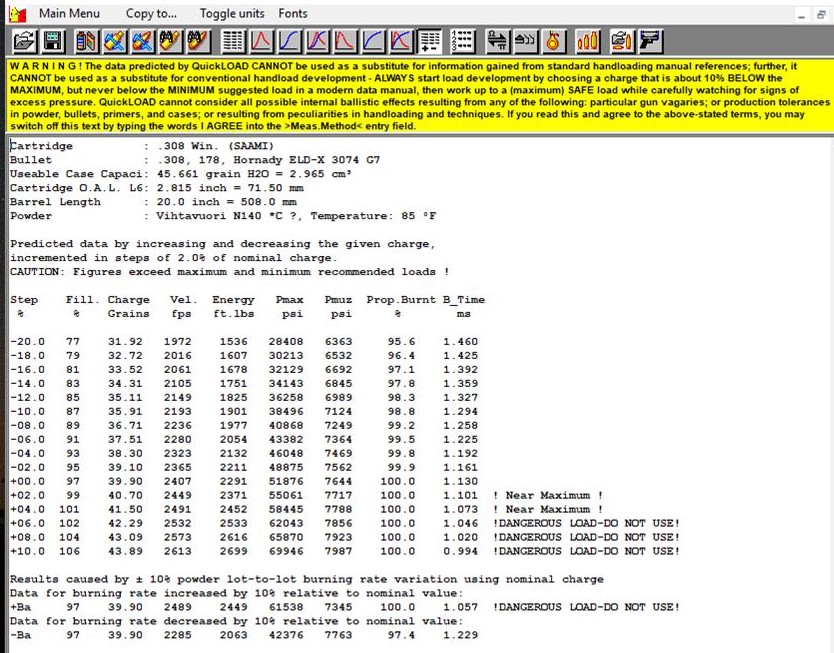The height and width of the screenshot is (653, 834).
Task: Click the pistol icon in toolbar
Action: pos(652,41)
